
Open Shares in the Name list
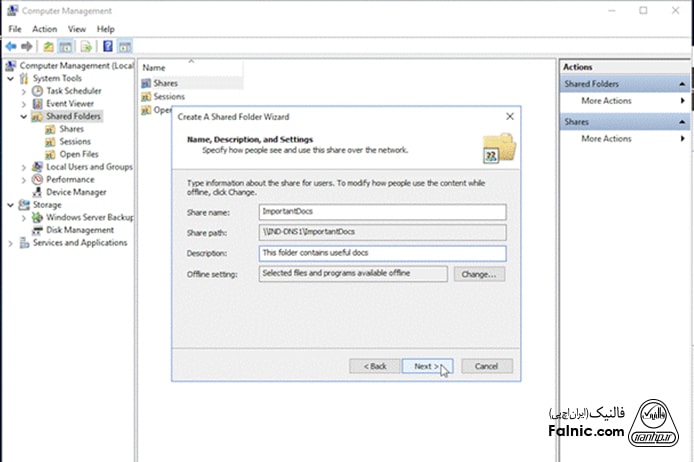165,82
